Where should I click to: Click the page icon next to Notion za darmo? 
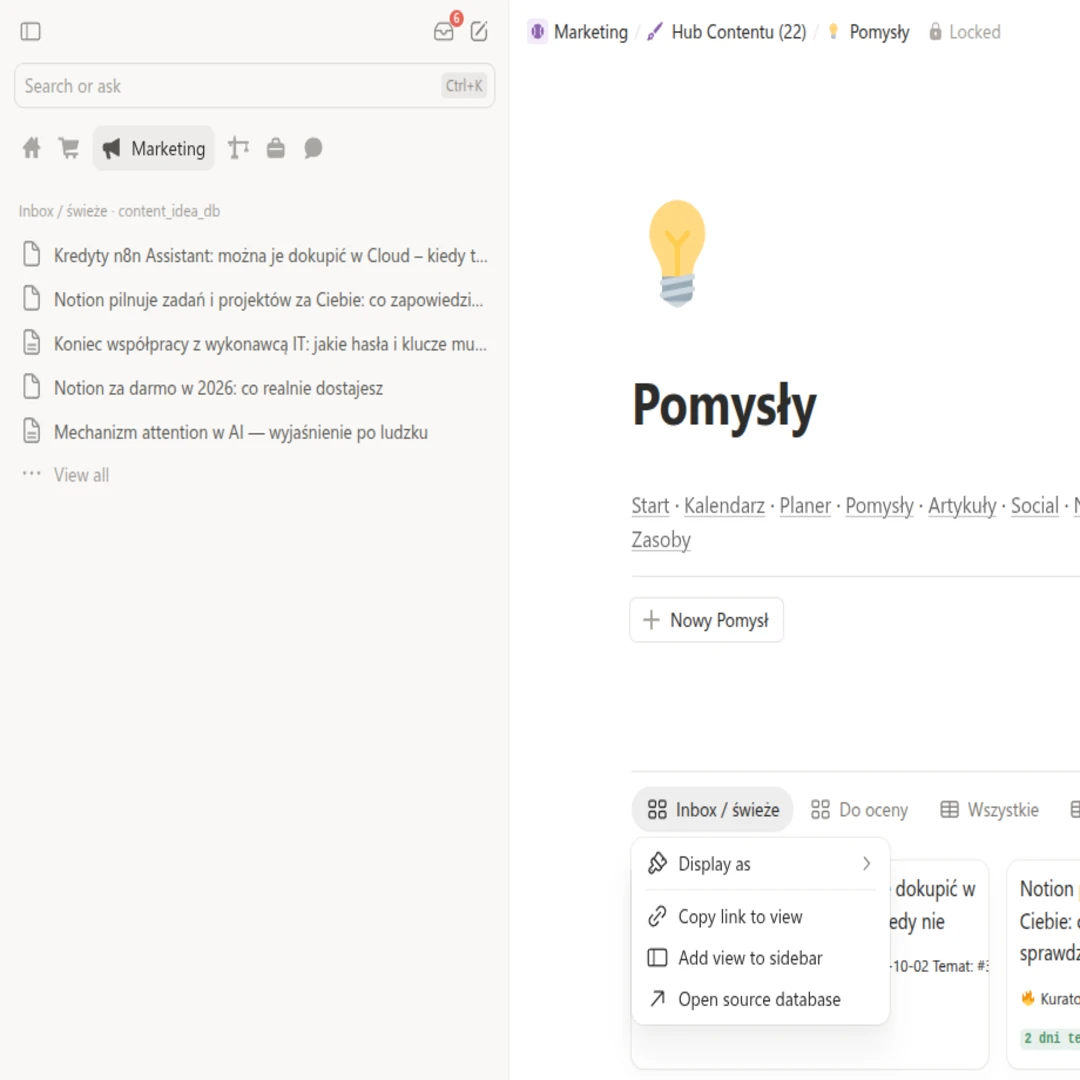[x=31, y=386]
